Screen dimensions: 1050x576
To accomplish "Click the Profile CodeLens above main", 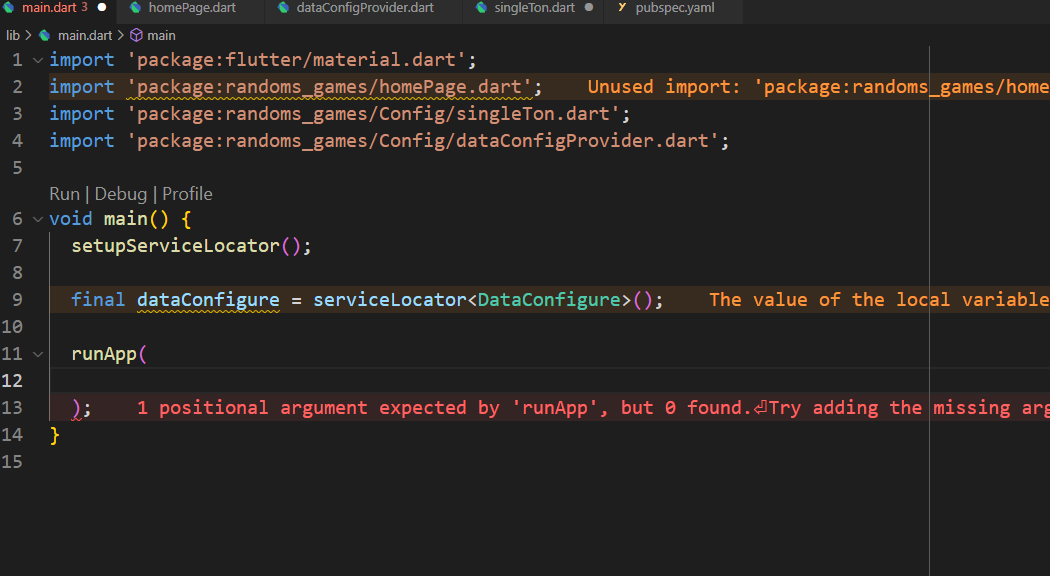I will coord(188,194).
